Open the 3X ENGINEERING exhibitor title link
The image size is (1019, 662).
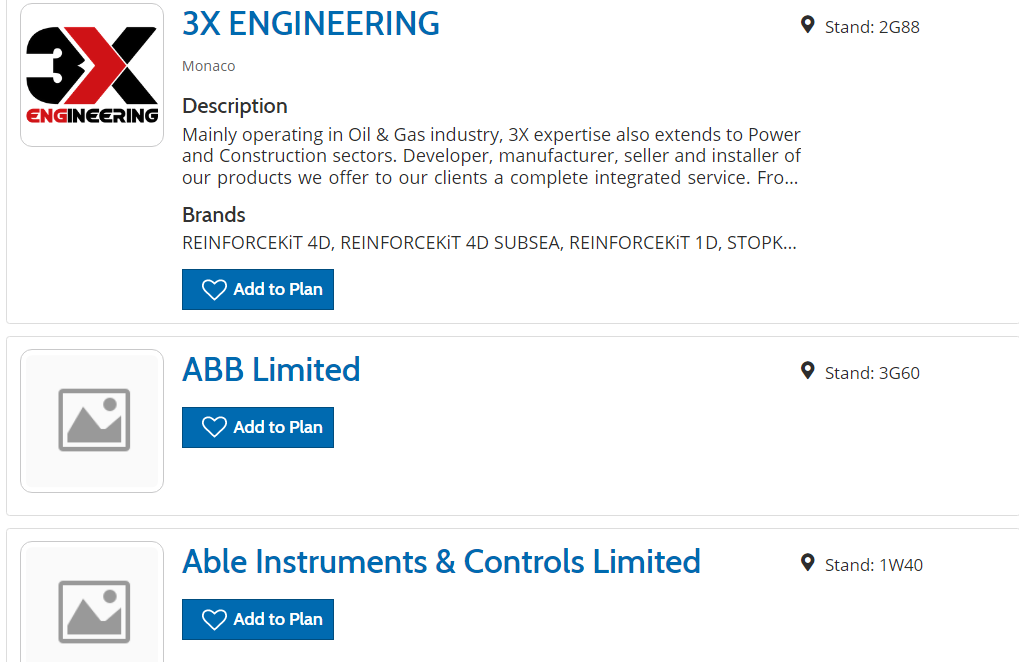(310, 23)
